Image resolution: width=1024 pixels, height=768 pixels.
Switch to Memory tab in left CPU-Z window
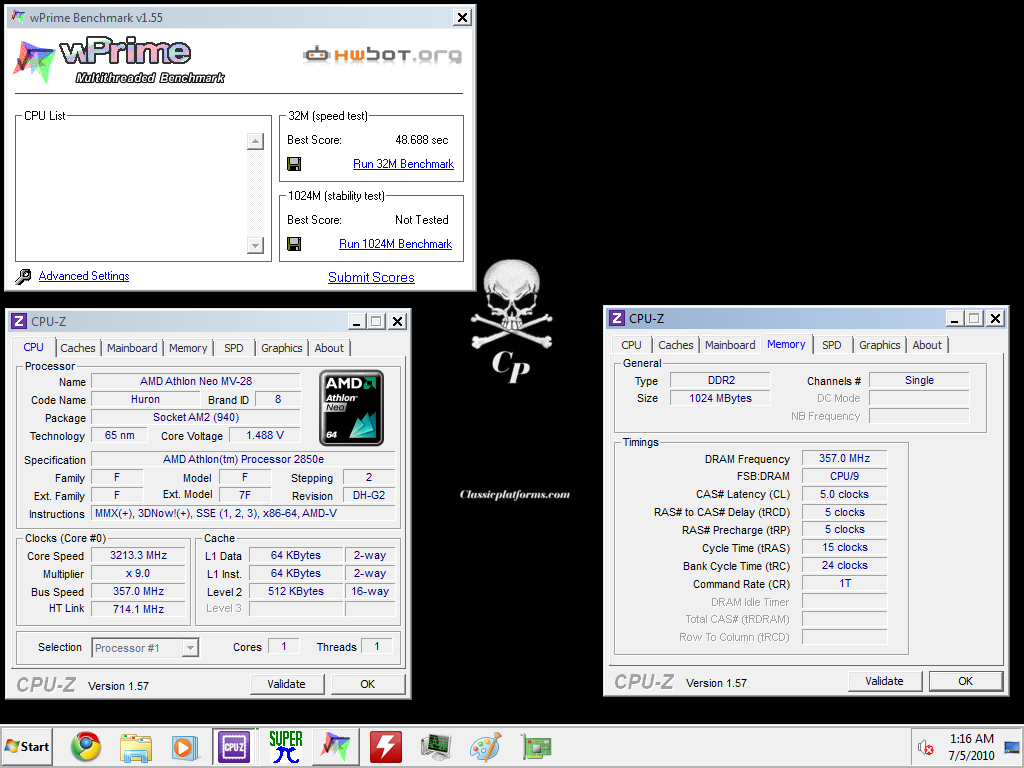point(188,348)
